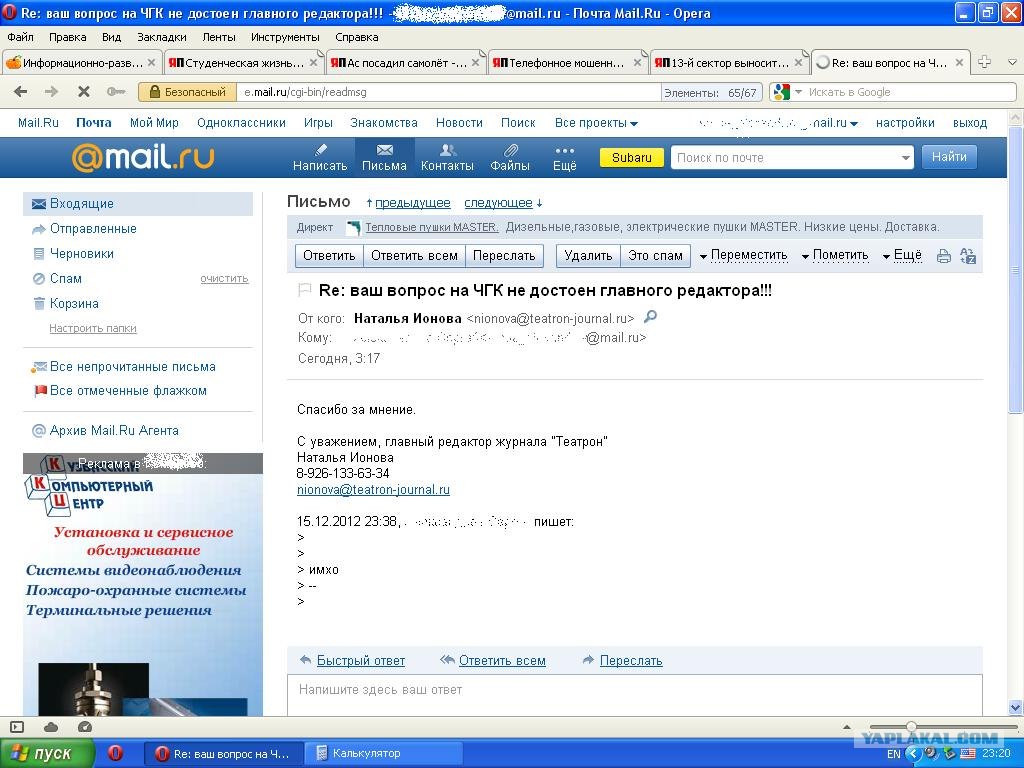This screenshot has width=1024, height=768.
Task: Open the Контакты icon in header
Action: tap(447, 151)
